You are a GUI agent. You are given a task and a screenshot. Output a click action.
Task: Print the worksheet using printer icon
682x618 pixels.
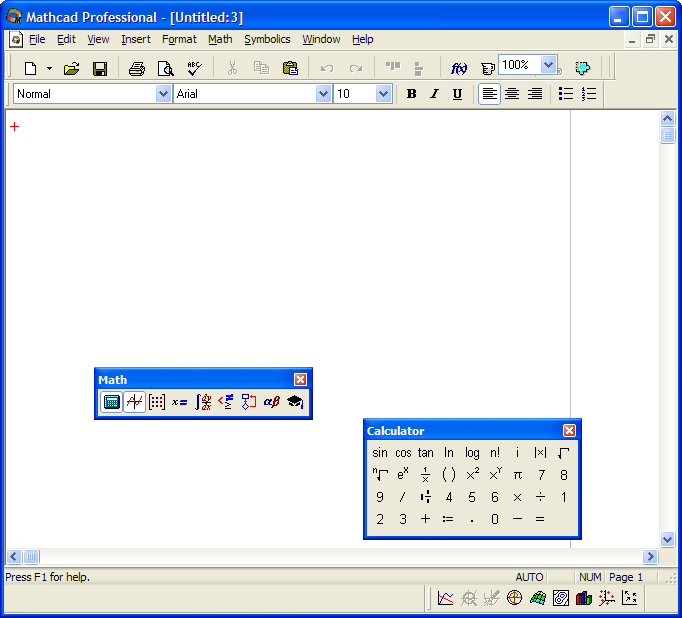click(x=137, y=68)
